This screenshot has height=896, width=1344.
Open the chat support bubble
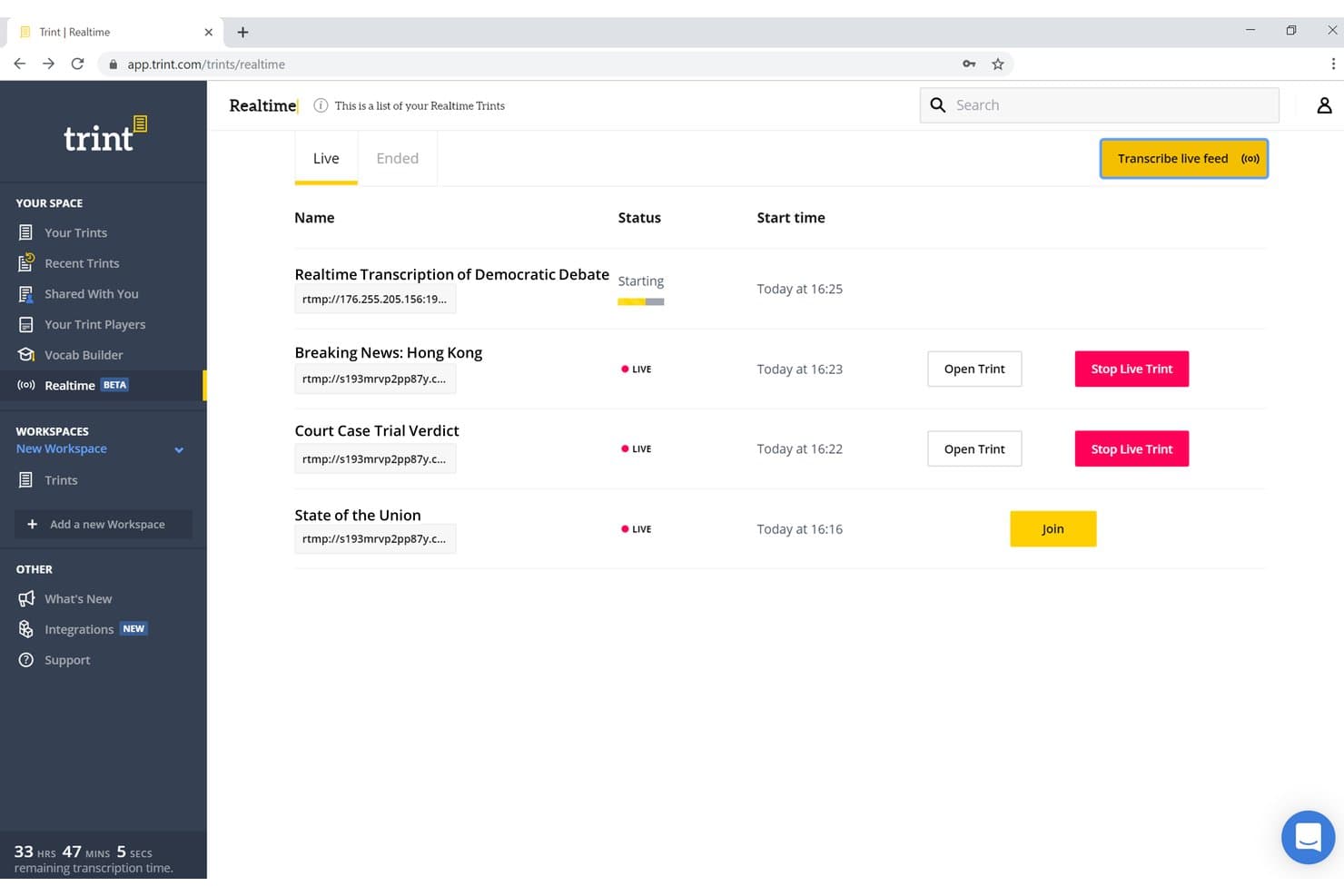click(x=1308, y=837)
